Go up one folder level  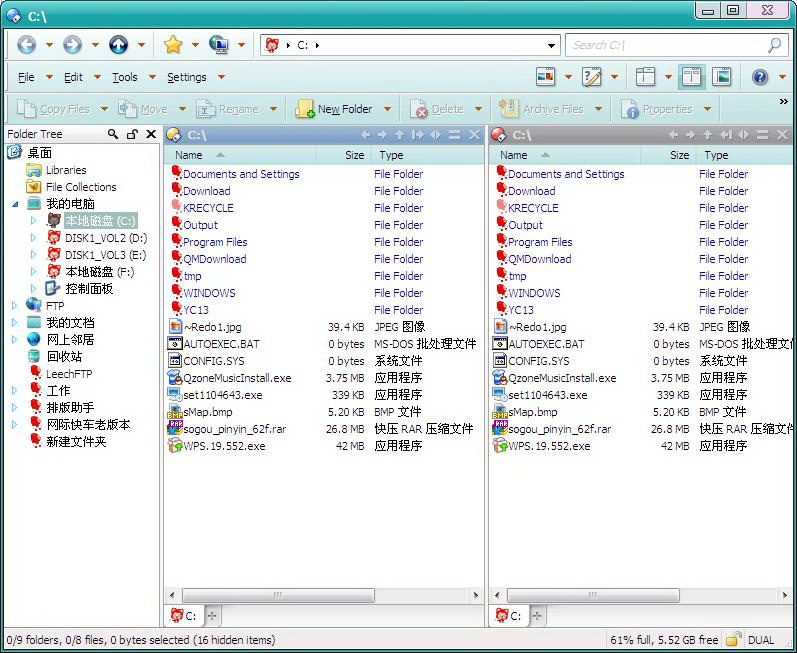click(x=118, y=45)
